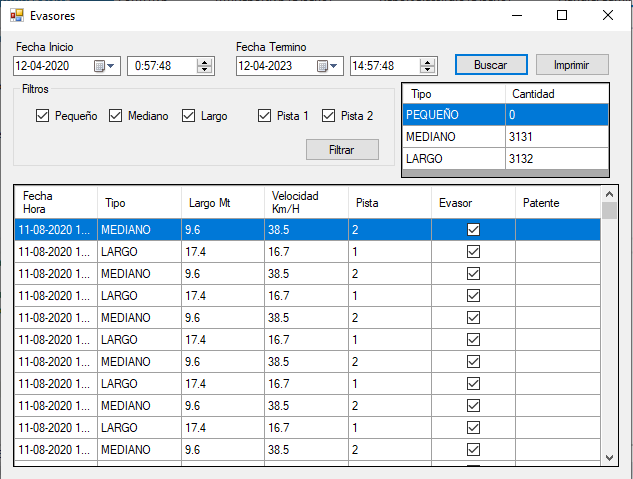This screenshot has width=633, height=479.
Task: Open the Fecha Inicio calendar picker
Action: (104, 66)
